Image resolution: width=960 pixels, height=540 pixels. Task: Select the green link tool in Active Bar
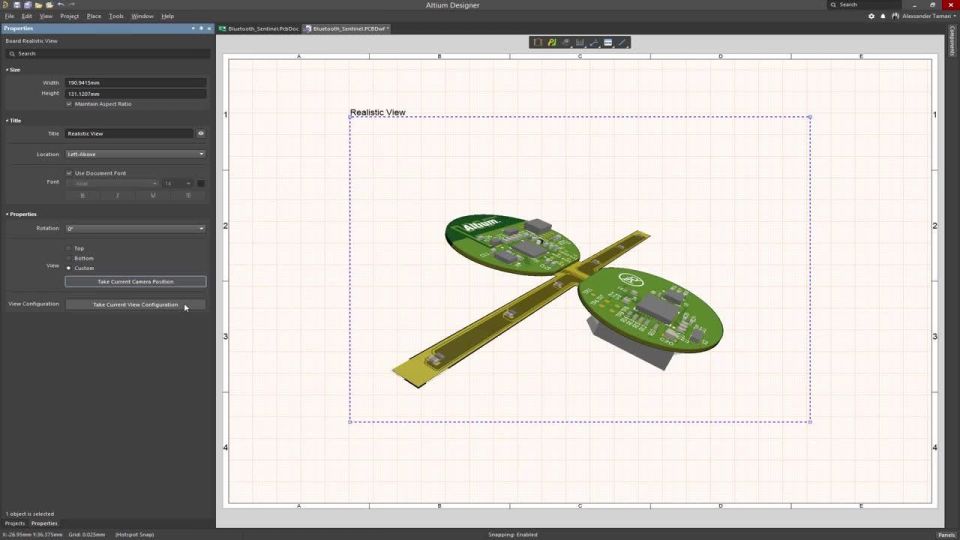click(x=552, y=42)
